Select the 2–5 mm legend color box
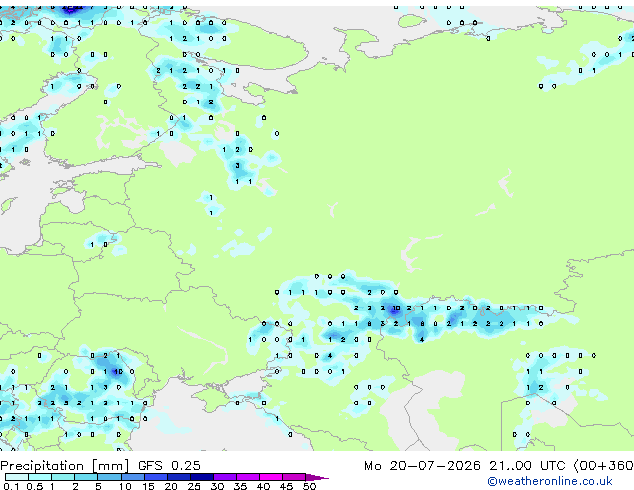 pos(86,477)
